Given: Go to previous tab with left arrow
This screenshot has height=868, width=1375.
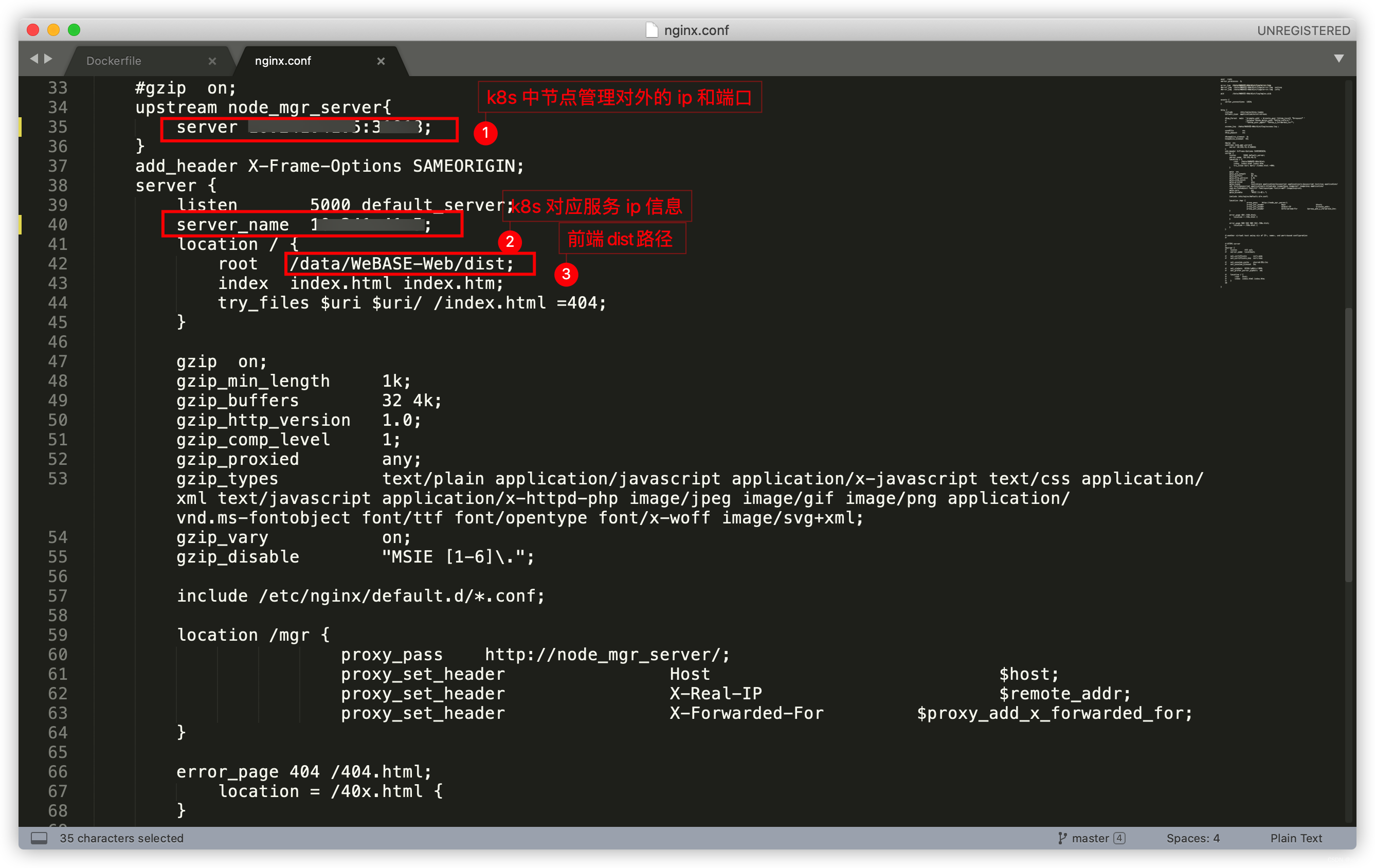Looking at the screenshot, I should (x=34, y=58).
